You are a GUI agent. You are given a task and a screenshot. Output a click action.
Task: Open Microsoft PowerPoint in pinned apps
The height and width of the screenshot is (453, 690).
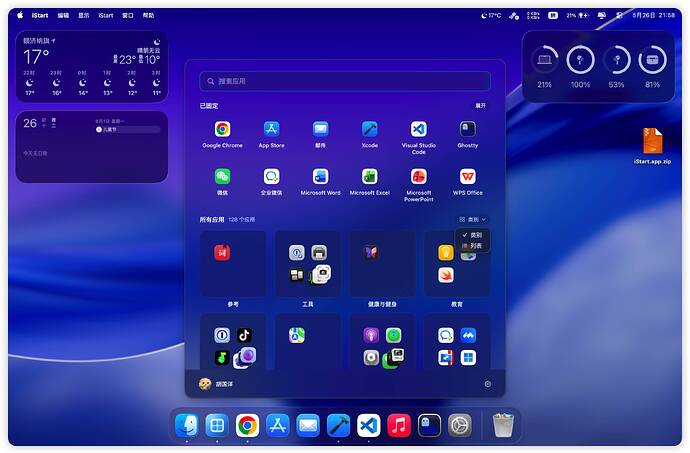(x=418, y=177)
